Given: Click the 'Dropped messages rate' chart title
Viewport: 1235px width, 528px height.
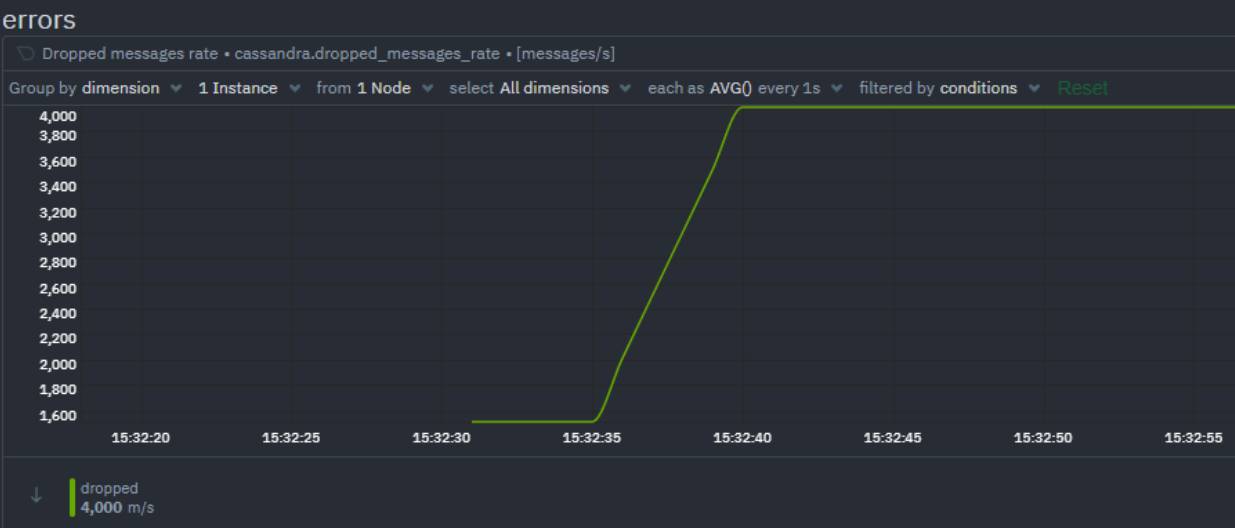Looking at the screenshot, I should (x=130, y=54).
